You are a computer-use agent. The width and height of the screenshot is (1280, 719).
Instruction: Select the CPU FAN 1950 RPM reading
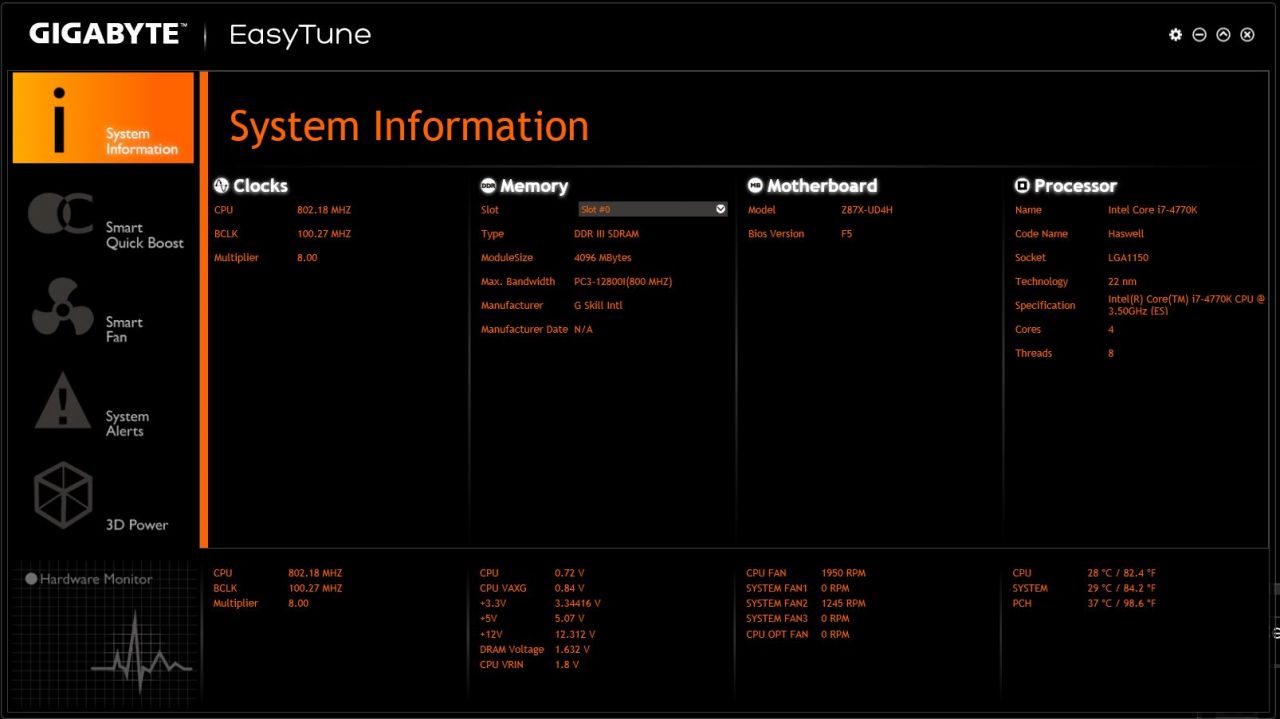tap(843, 573)
